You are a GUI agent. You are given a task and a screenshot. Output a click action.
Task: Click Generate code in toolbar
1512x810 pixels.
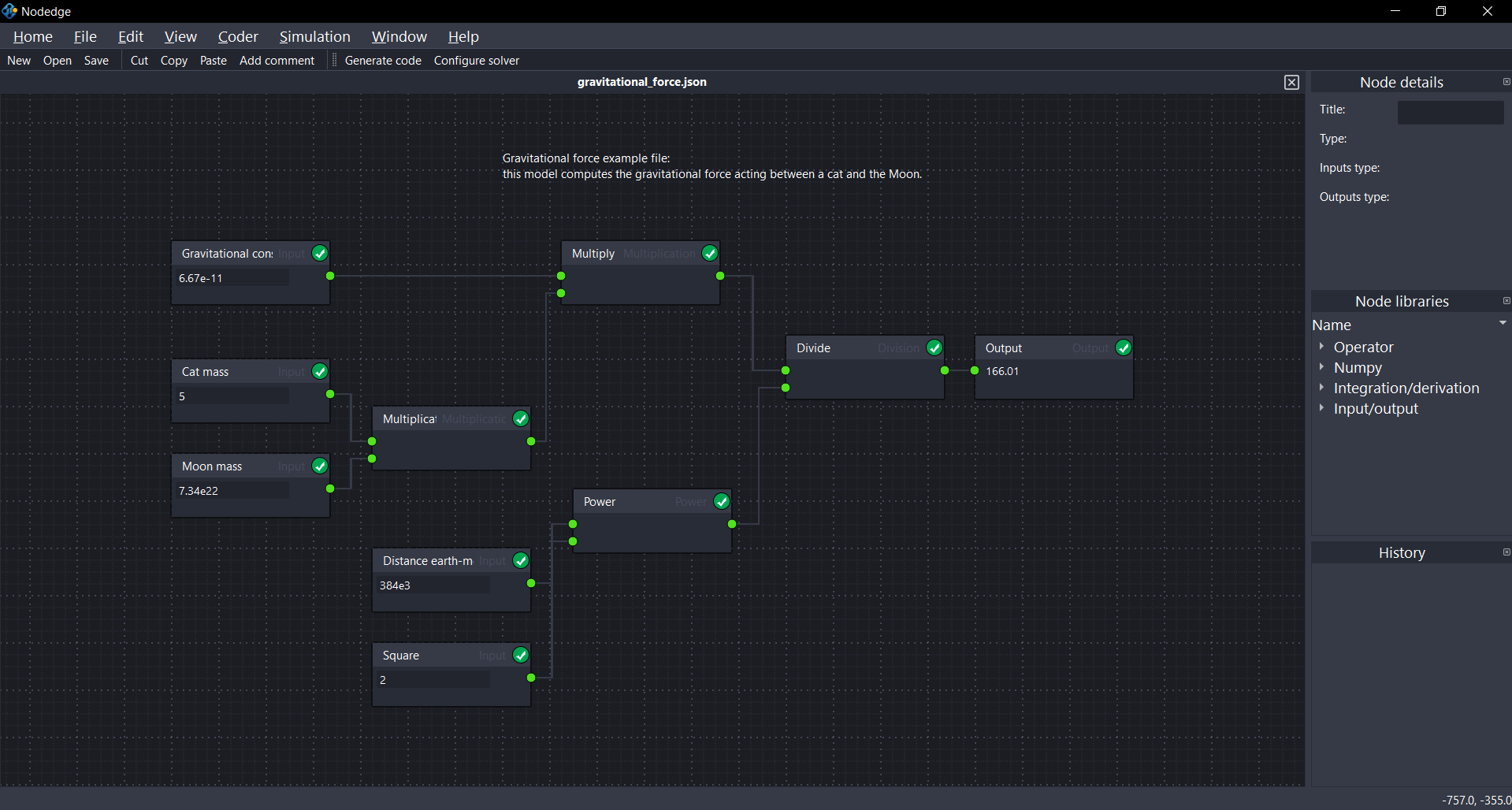click(x=383, y=61)
